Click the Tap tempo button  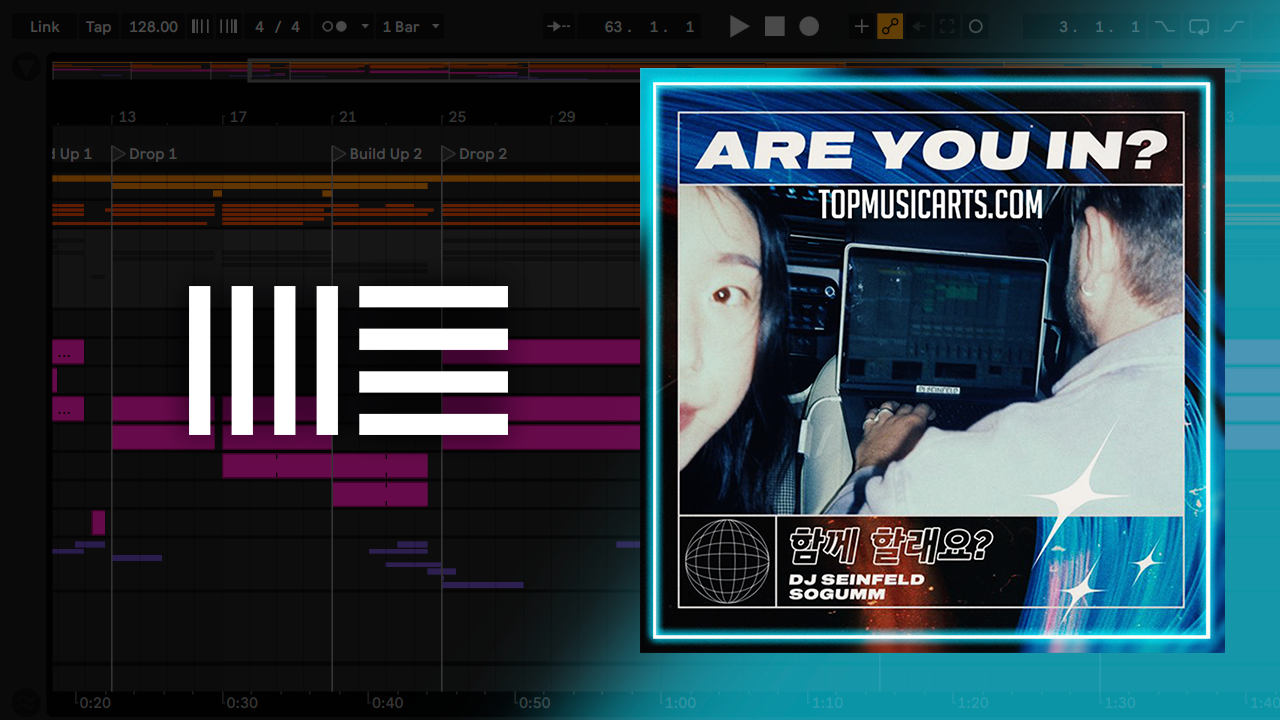(98, 27)
